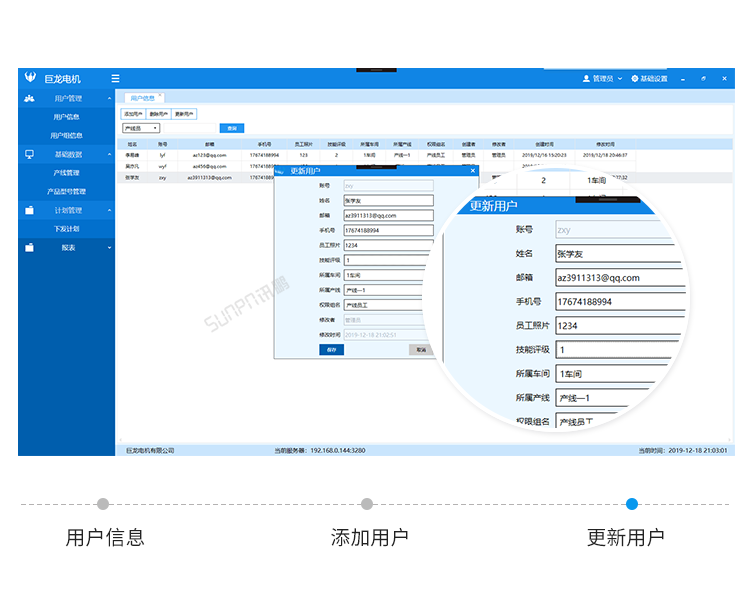This screenshot has width=750, height=589.
Task: Select the 用户信息 step dot
Action: coord(103,504)
